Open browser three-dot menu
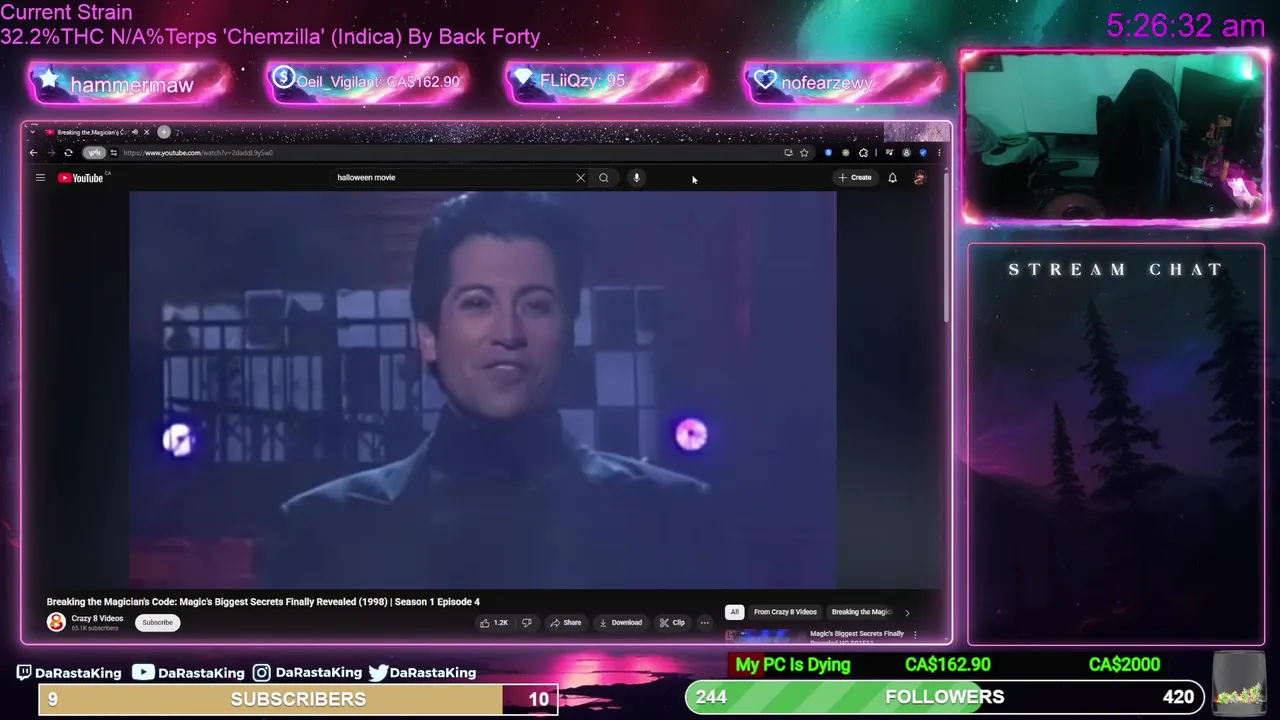1280x720 pixels. click(938, 153)
